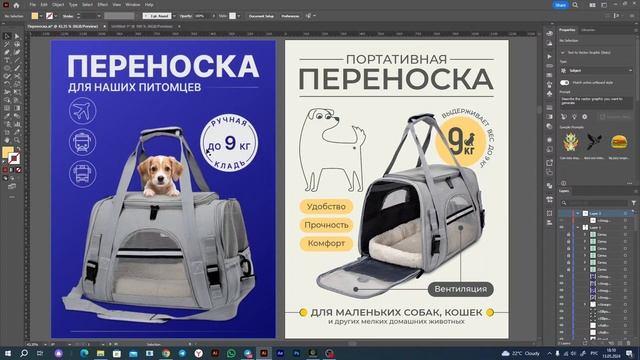Open the Object menu
This screenshot has width=640, height=360.
coord(58,5)
